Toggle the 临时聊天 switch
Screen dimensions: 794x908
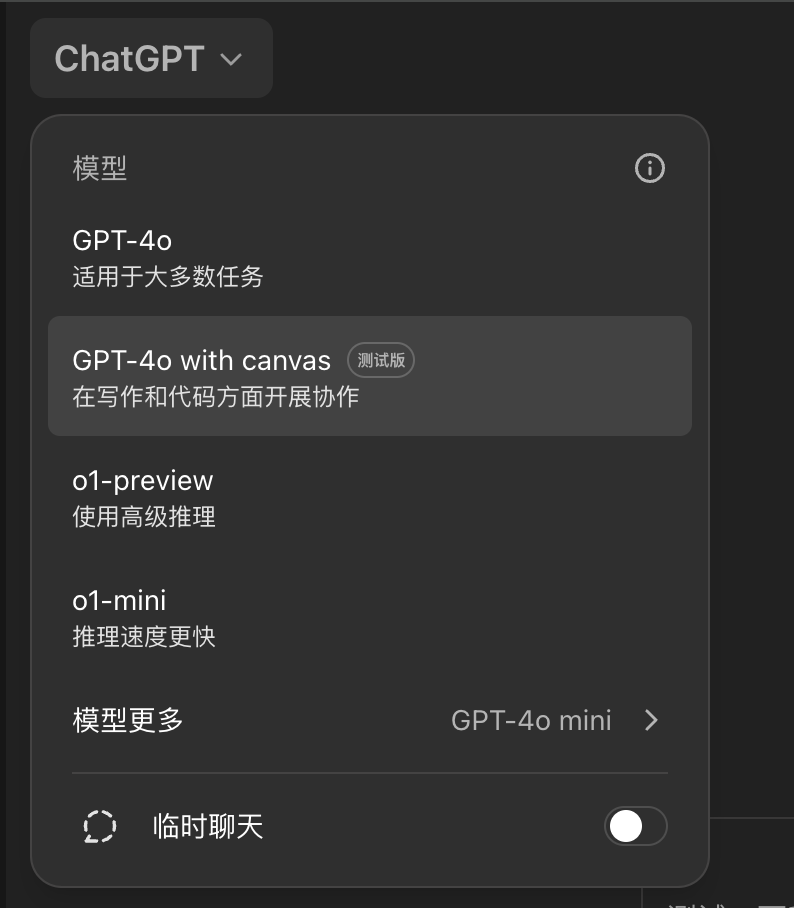tap(635, 827)
